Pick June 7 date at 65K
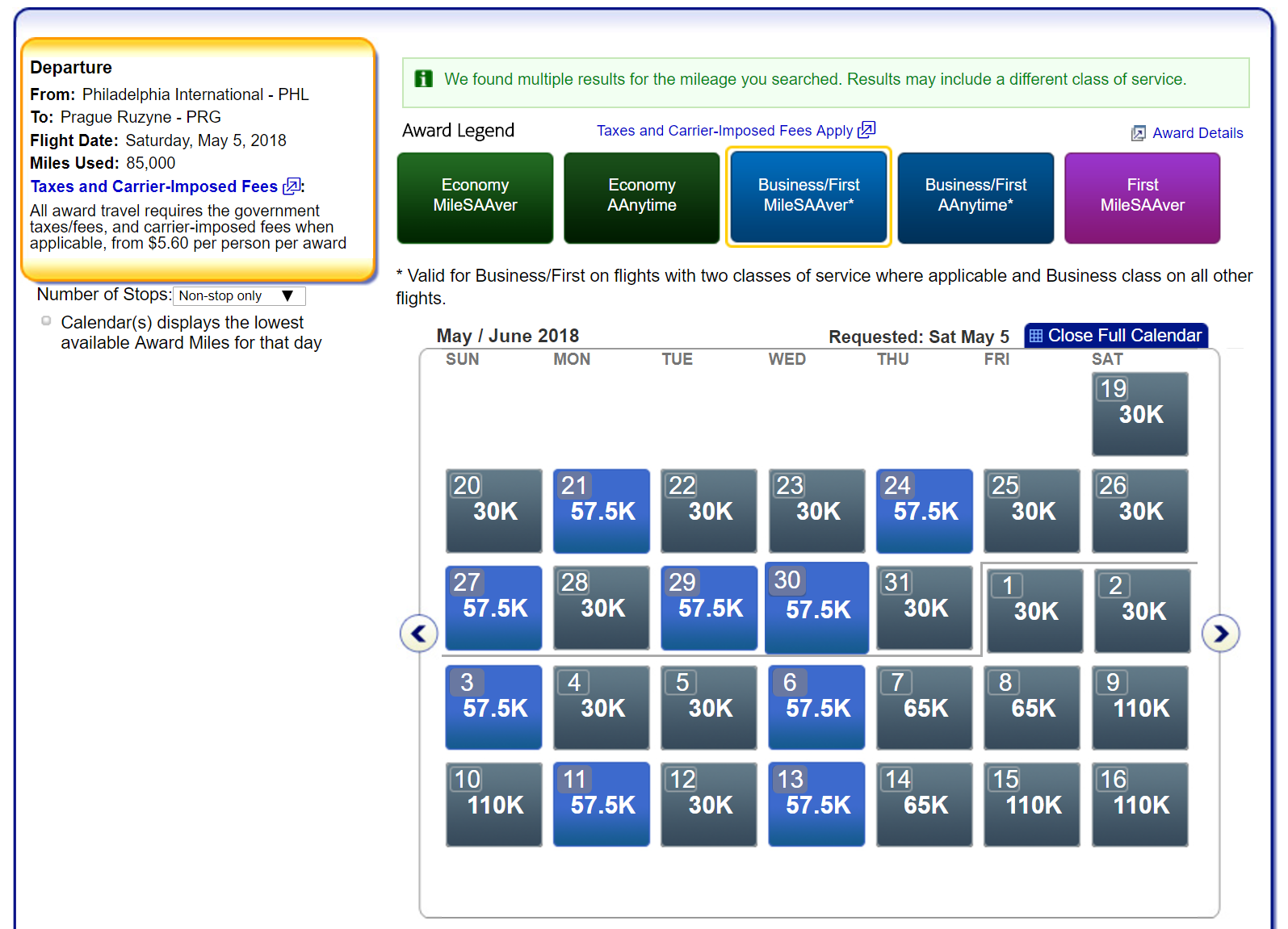Viewport: 1288px width, 929px height. pos(924,708)
